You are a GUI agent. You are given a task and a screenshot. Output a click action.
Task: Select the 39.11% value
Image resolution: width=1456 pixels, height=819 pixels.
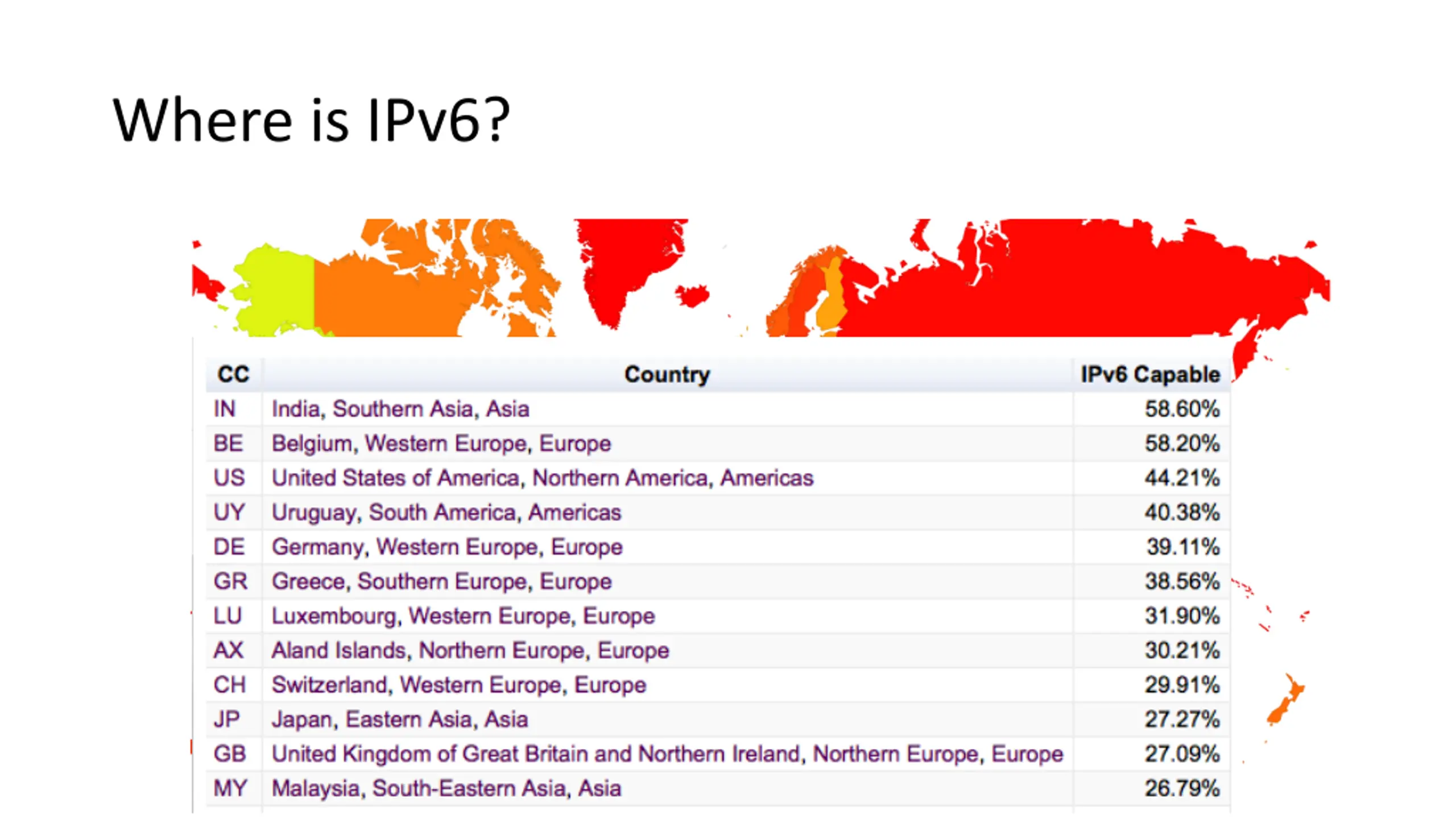click(x=1183, y=547)
